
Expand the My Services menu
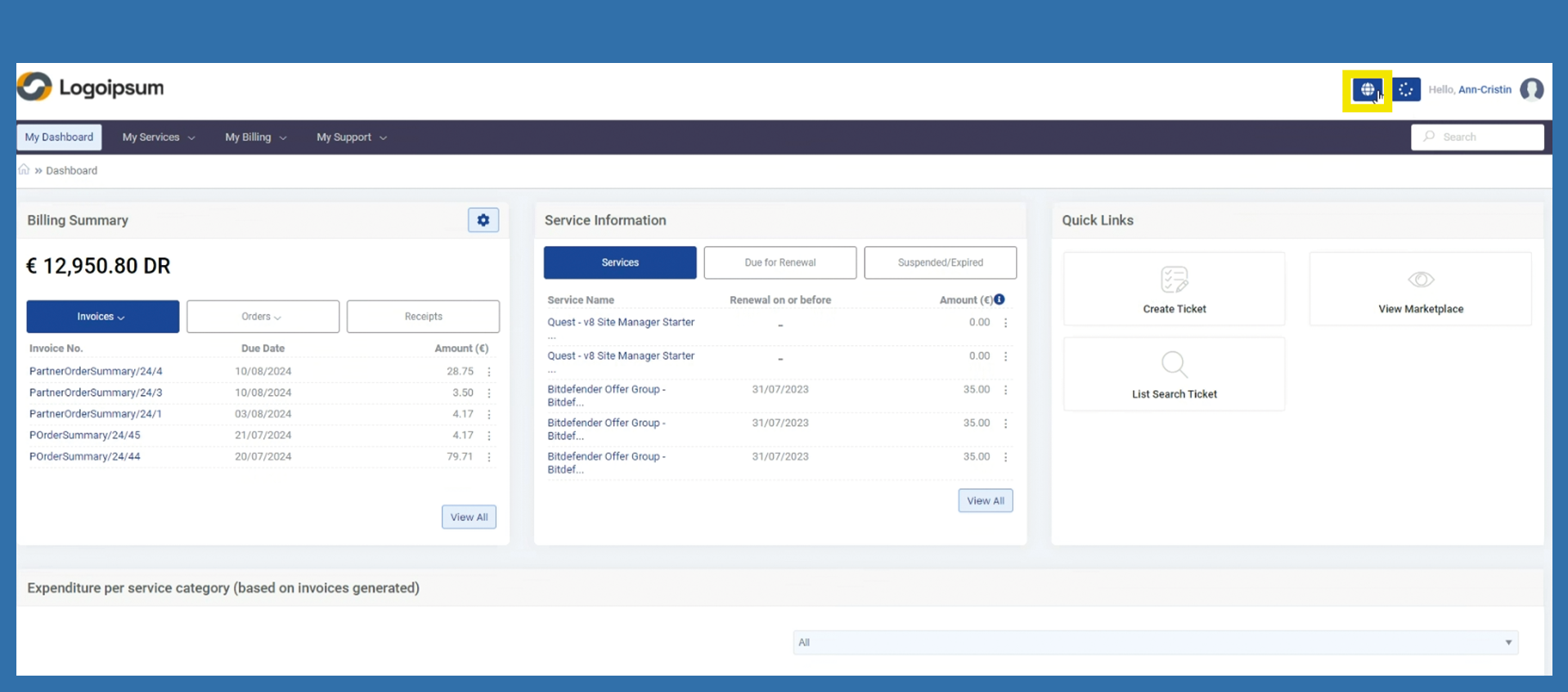point(159,137)
